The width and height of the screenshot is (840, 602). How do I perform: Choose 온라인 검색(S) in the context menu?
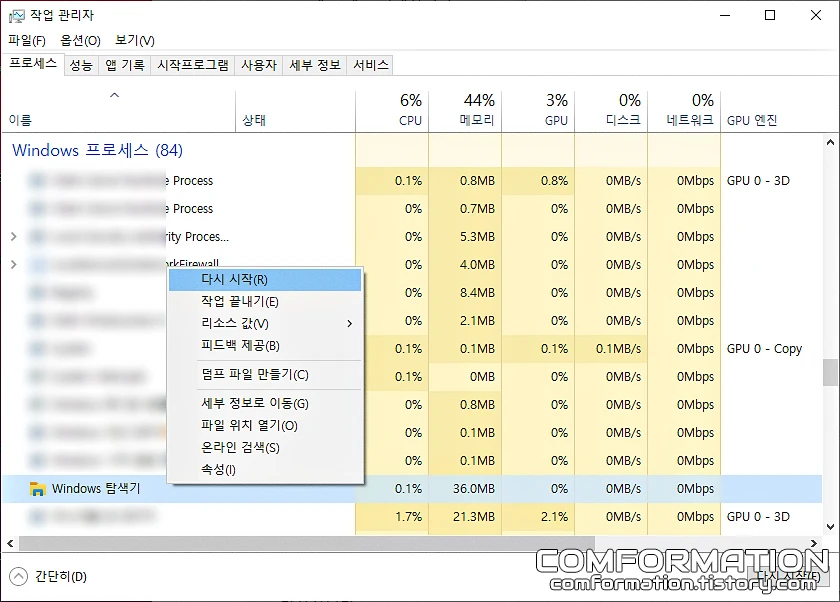(265, 447)
